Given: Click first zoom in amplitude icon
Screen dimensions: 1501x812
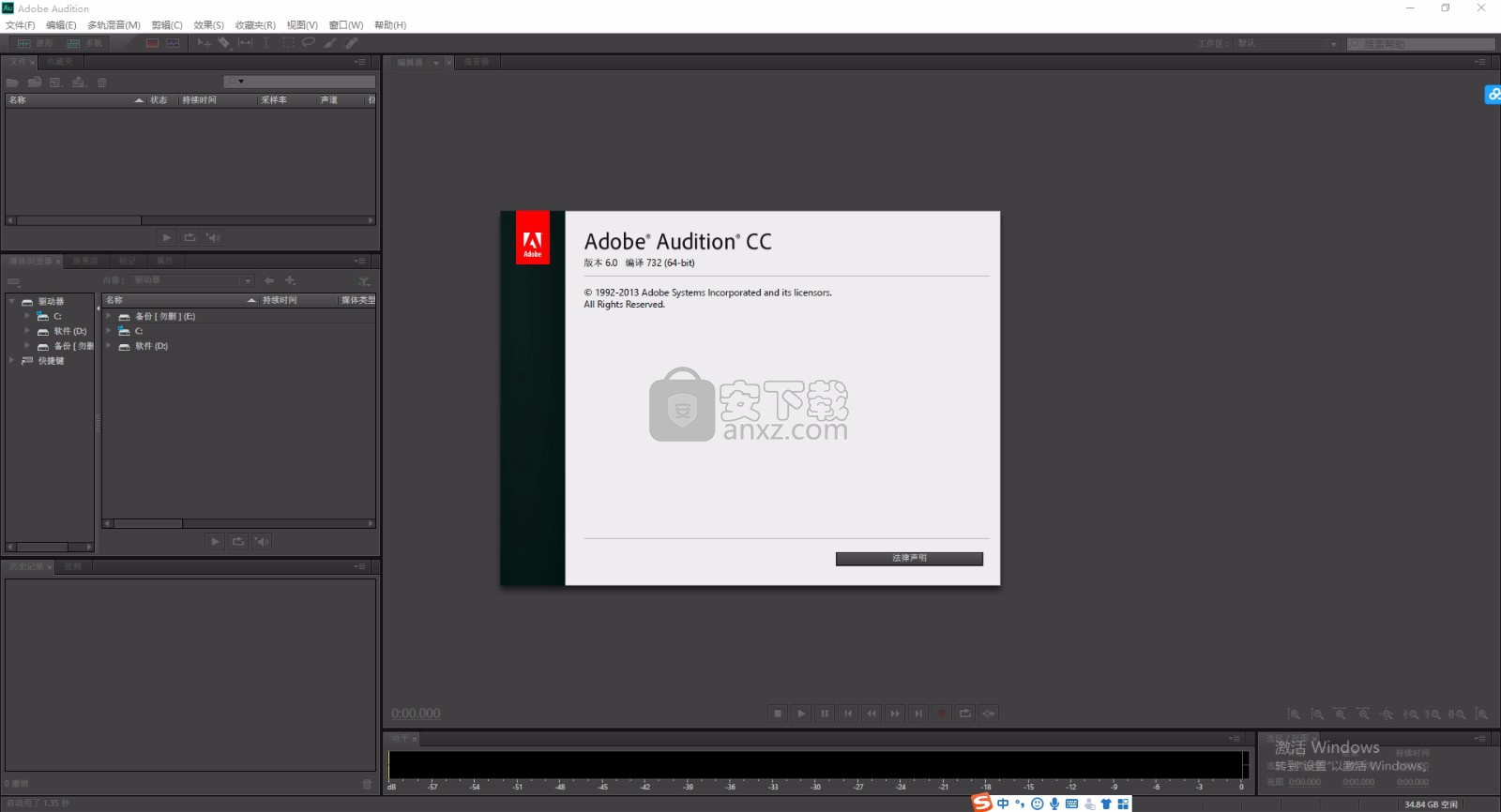Looking at the screenshot, I should pyautogui.click(x=1295, y=714).
